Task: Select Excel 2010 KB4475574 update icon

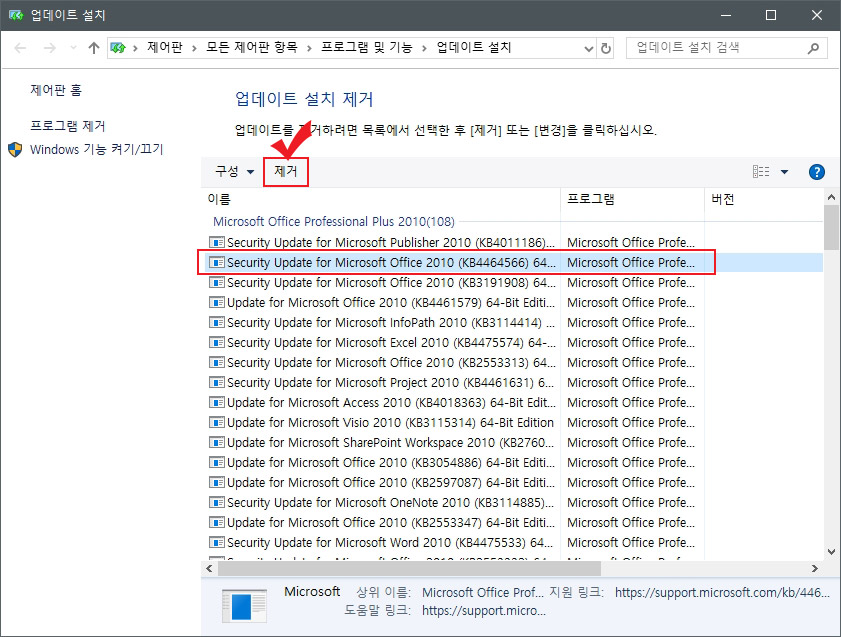Action: coord(217,343)
